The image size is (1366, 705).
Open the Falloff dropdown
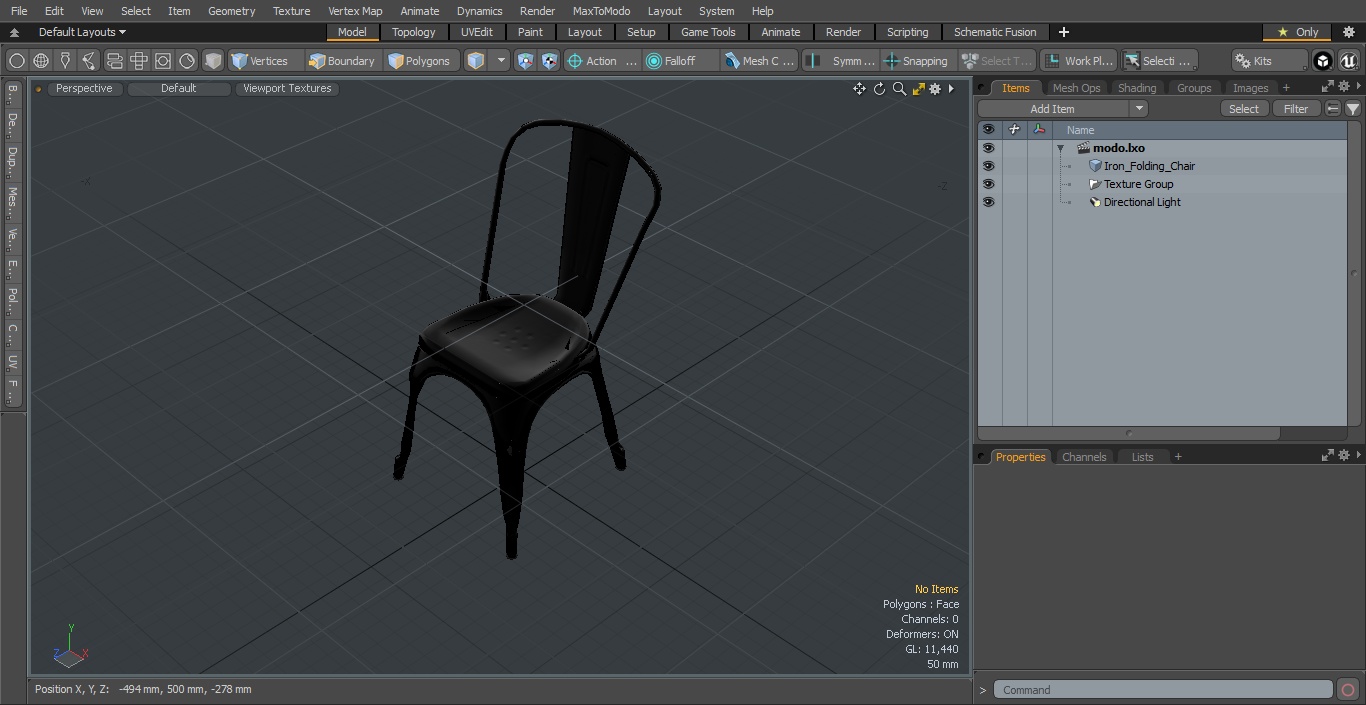681,61
